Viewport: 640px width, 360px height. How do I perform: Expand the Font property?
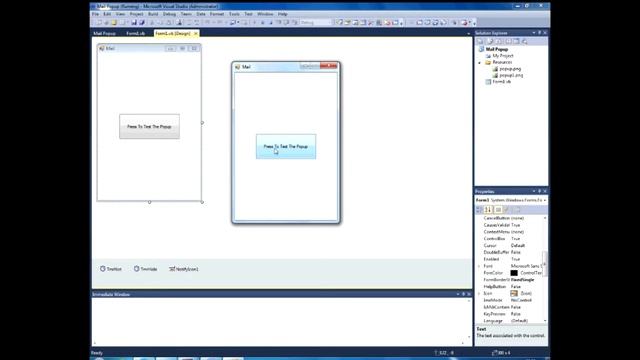click(479, 266)
